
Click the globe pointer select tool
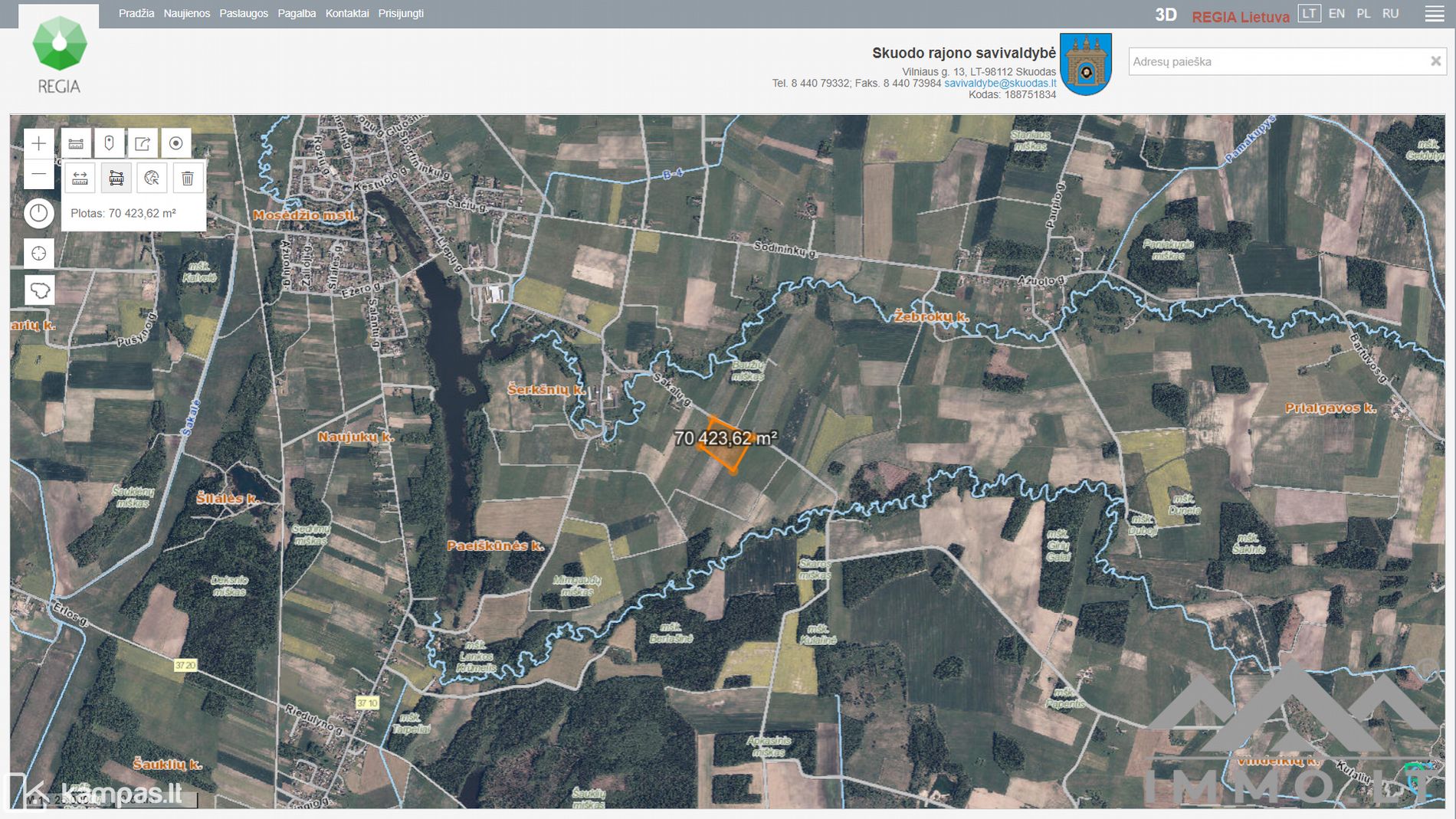click(x=152, y=179)
